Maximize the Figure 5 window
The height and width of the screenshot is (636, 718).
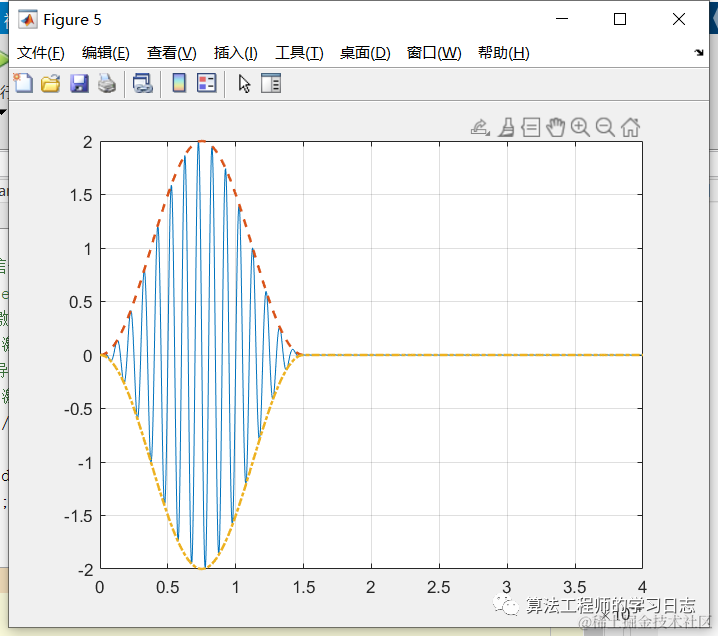point(620,19)
